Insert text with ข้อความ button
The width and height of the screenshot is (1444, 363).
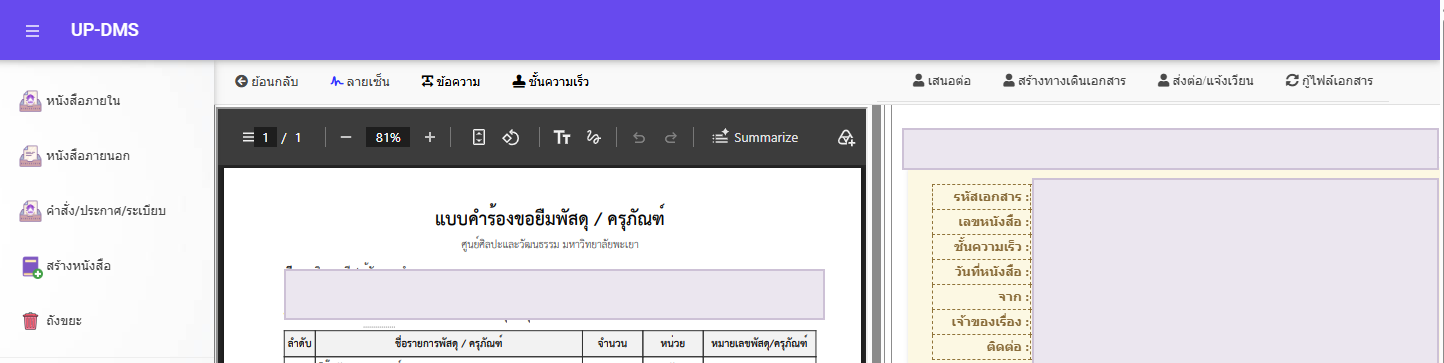[x=450, y=81]
